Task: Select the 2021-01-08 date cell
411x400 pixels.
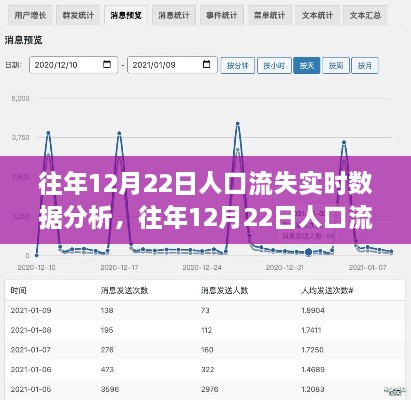Action: click(31, 330)
